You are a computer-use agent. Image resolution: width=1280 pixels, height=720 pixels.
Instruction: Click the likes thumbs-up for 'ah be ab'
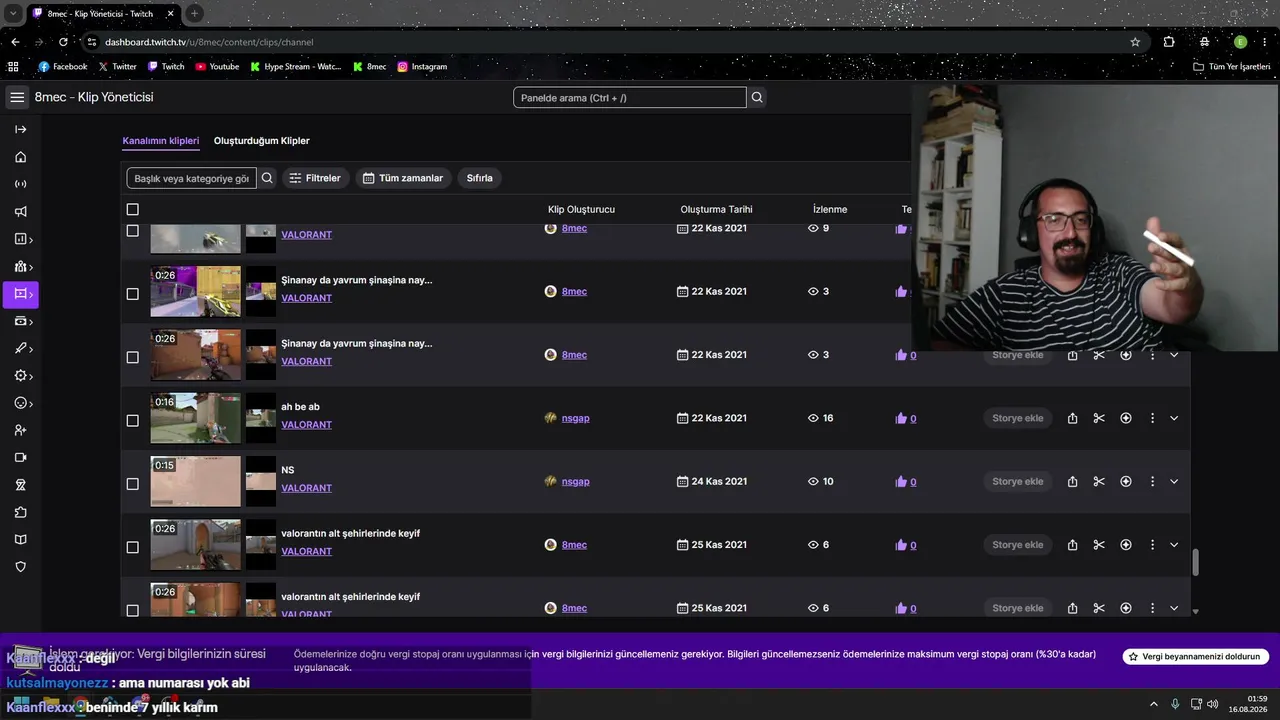pos(901,418)
